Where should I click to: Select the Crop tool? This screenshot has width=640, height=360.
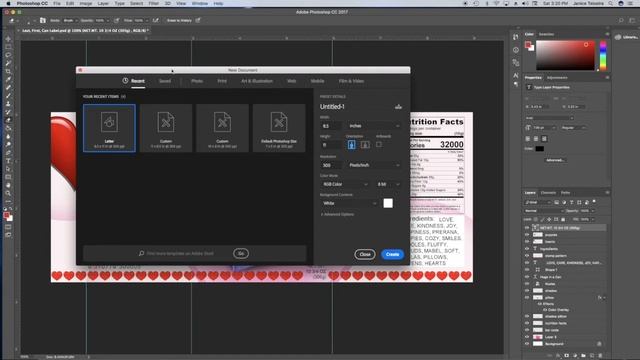[x=8, y=71]
